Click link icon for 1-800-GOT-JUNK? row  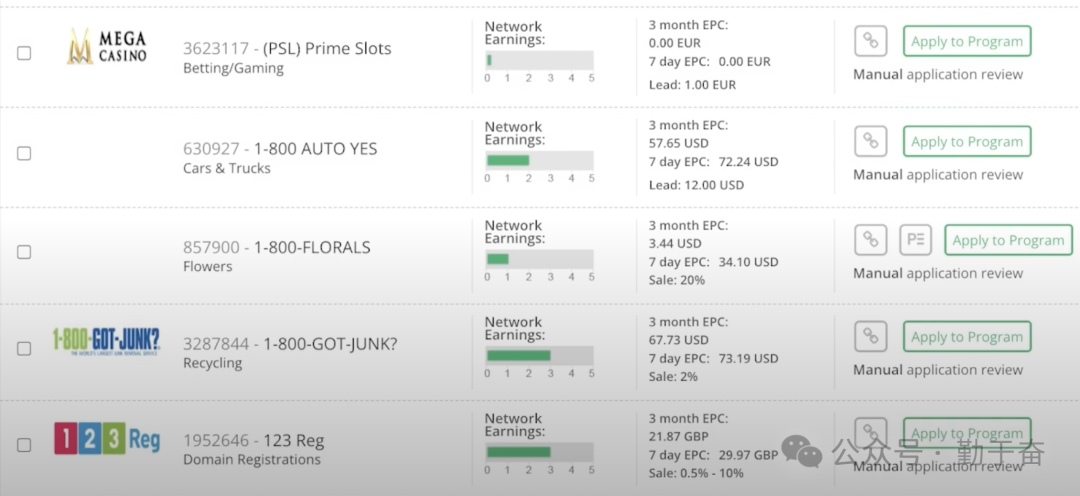pos(870,337)
